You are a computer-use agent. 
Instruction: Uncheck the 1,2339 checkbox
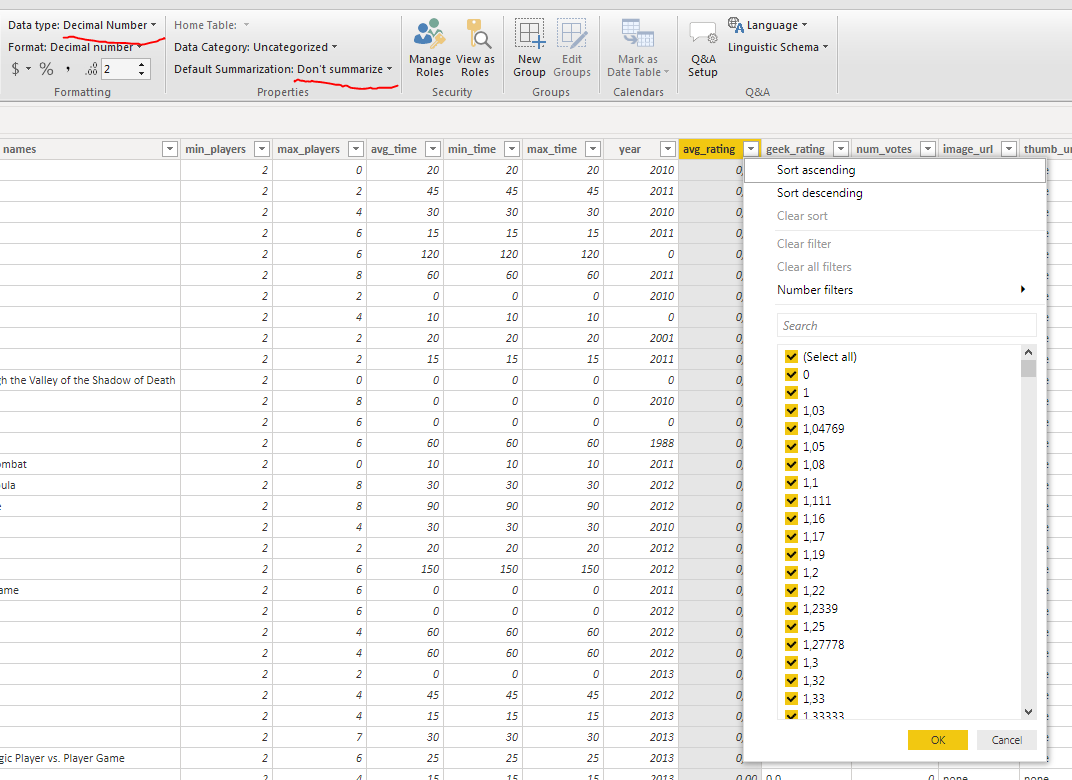tap(792, 608)
